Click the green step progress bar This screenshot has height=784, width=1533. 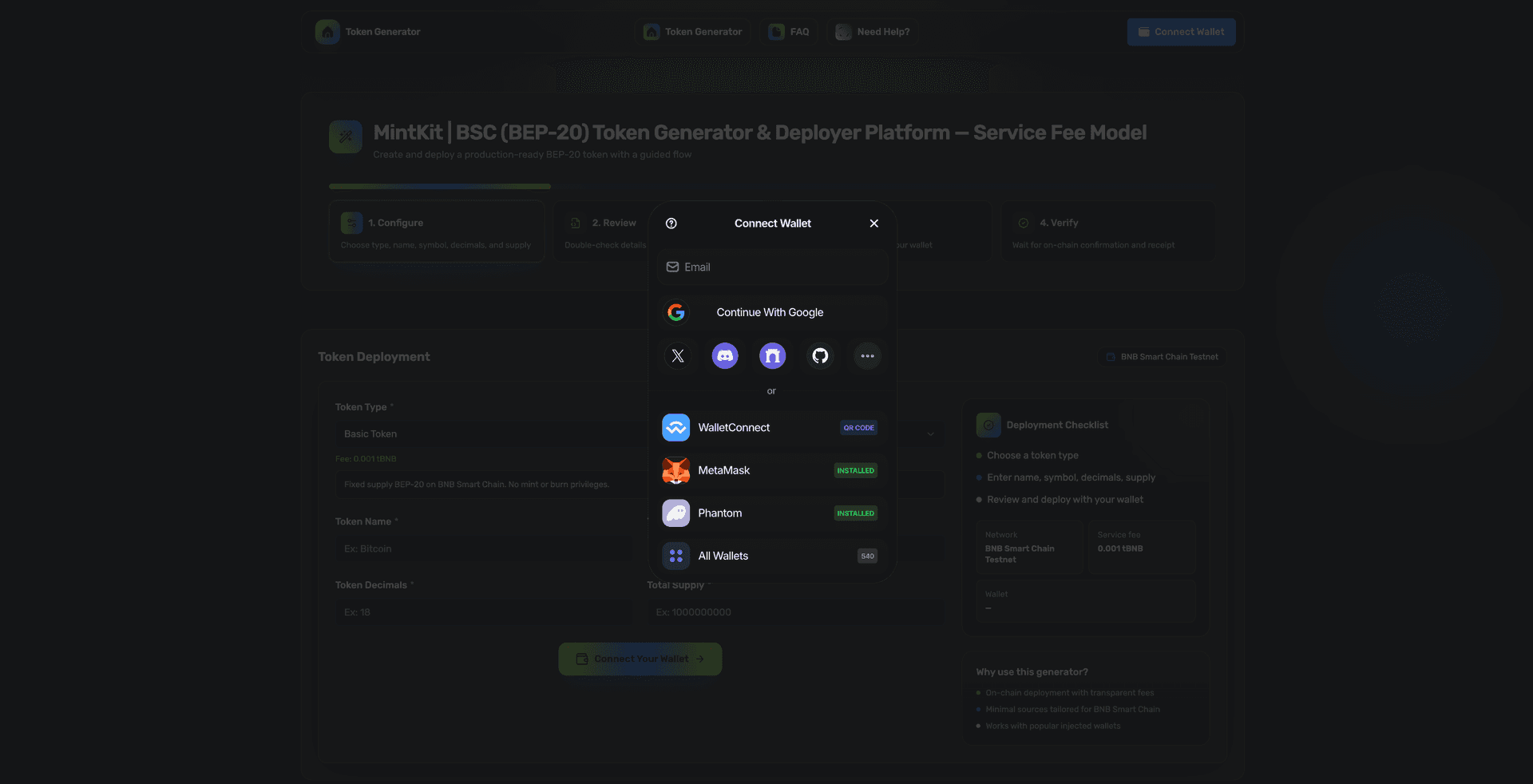coord(439,187)
